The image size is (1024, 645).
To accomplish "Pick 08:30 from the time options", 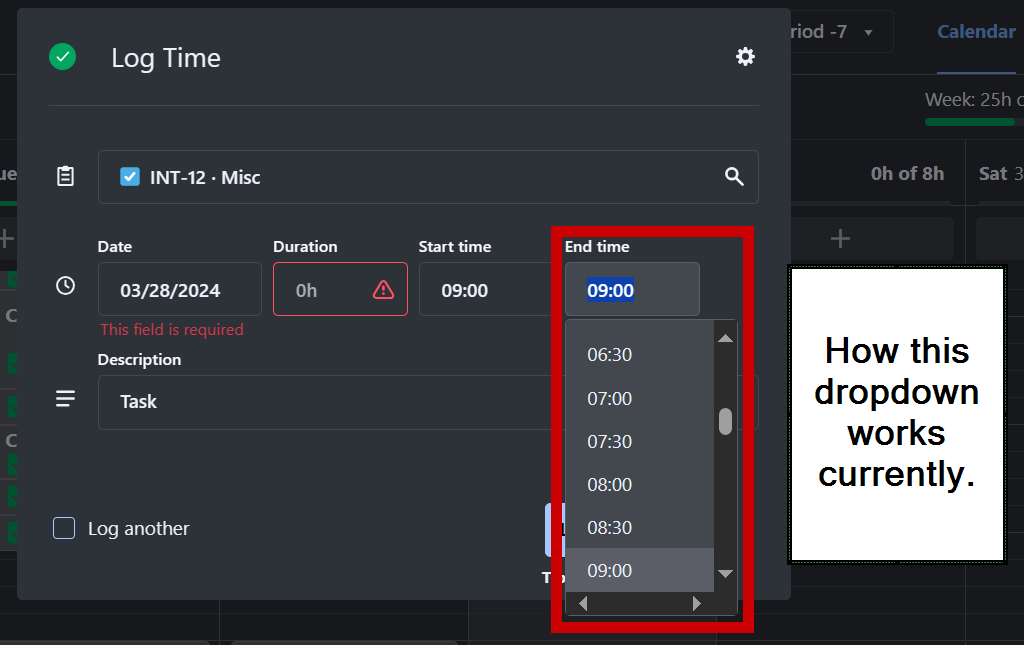I will 609,527.
